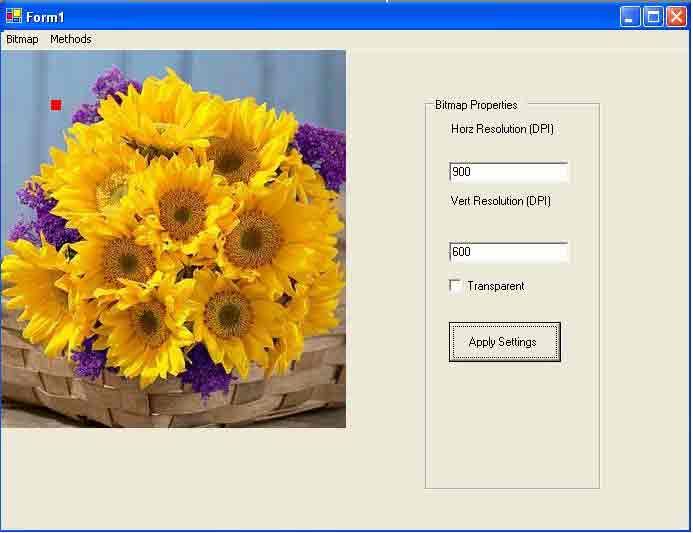Click the Apply Settings button
The image size is (693, 533).
(505, 342)
